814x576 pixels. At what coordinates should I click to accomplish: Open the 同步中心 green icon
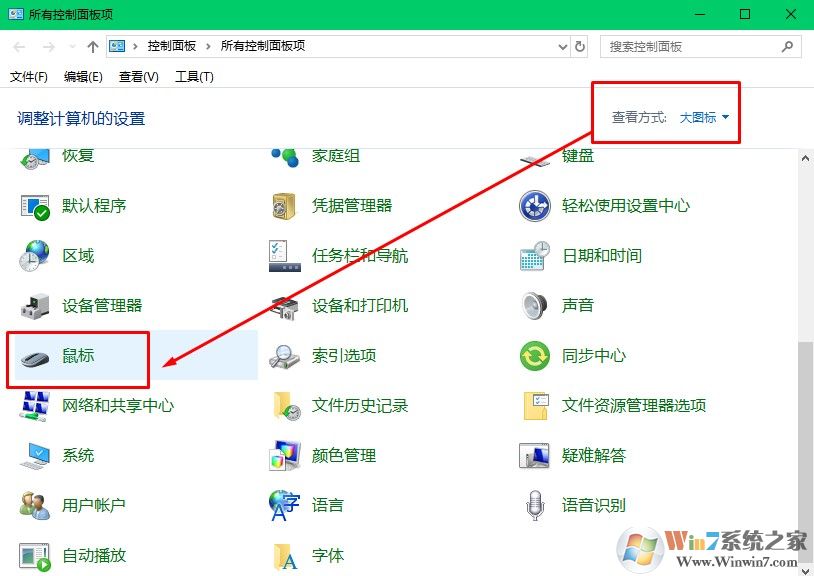tap(535, 356)
